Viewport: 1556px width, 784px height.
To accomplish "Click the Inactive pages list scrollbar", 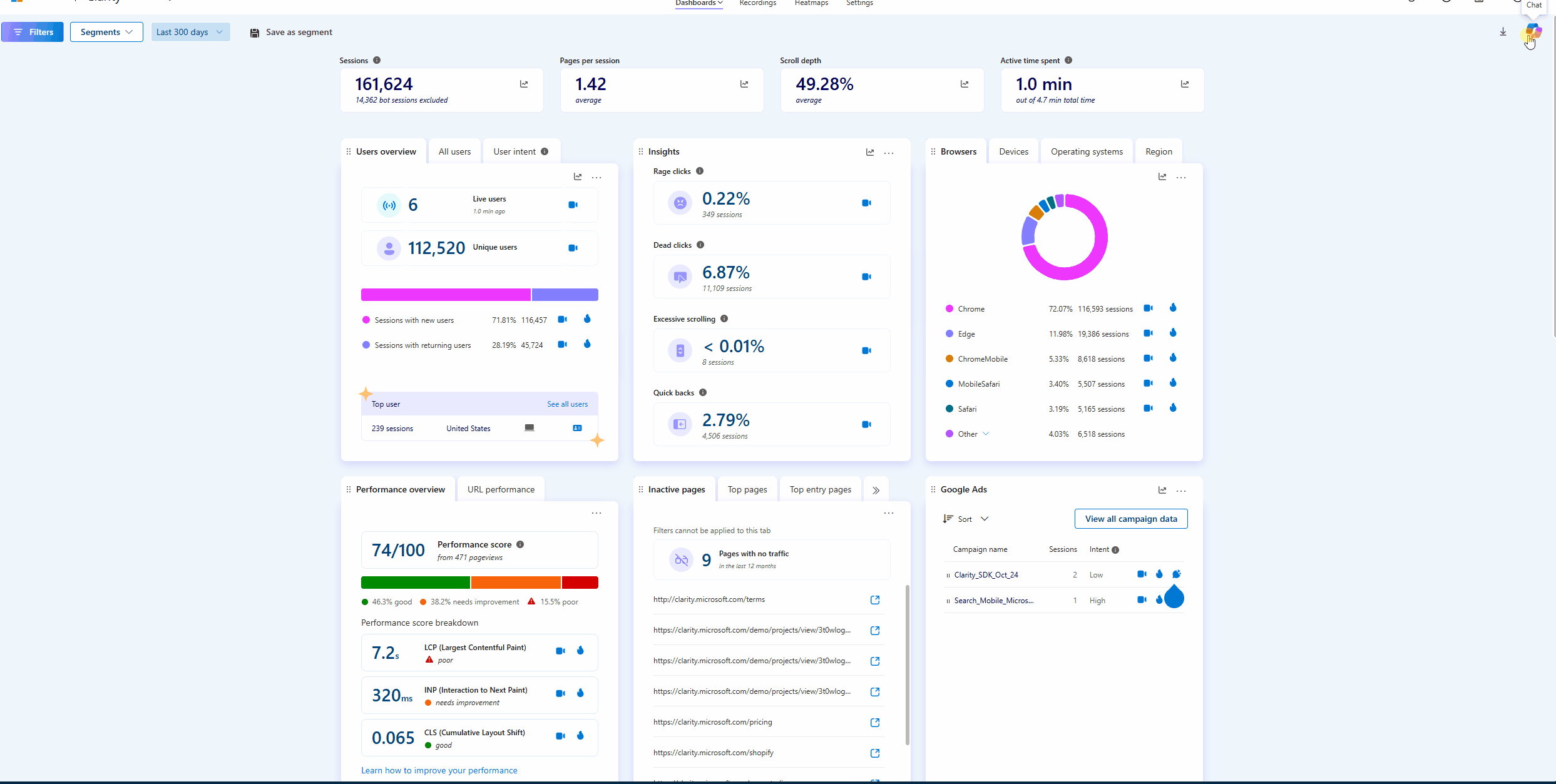I will 907,664.
